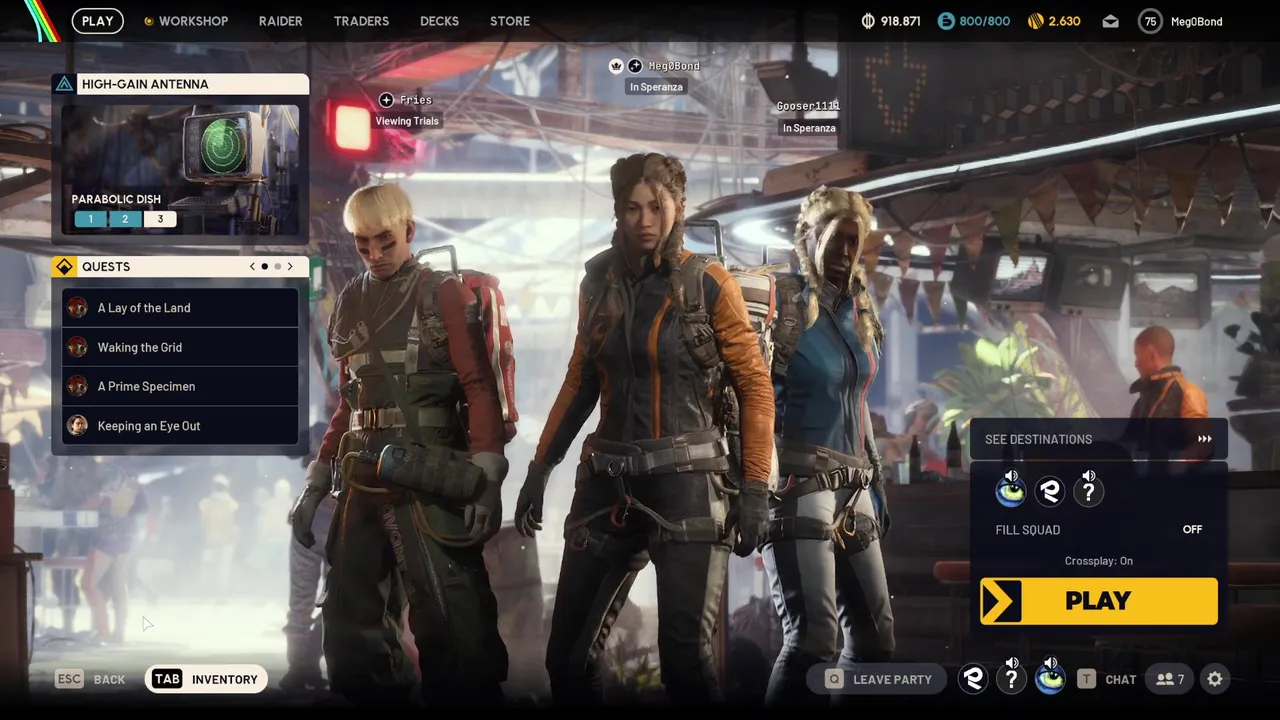Go to next quests page arrow
This screenshot has width=1280, height=720.
coord(290,266)
